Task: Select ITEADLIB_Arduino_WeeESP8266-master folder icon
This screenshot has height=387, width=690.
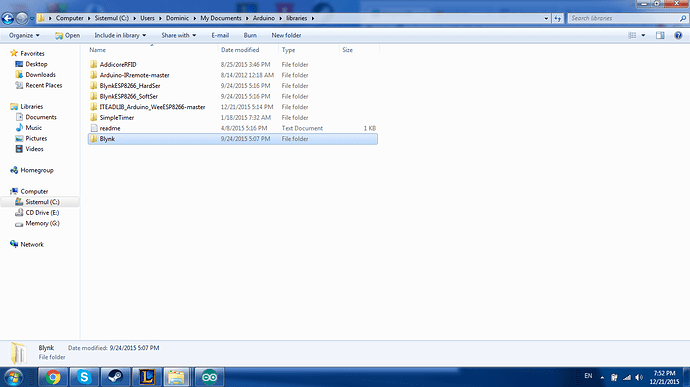Action: 93,107
